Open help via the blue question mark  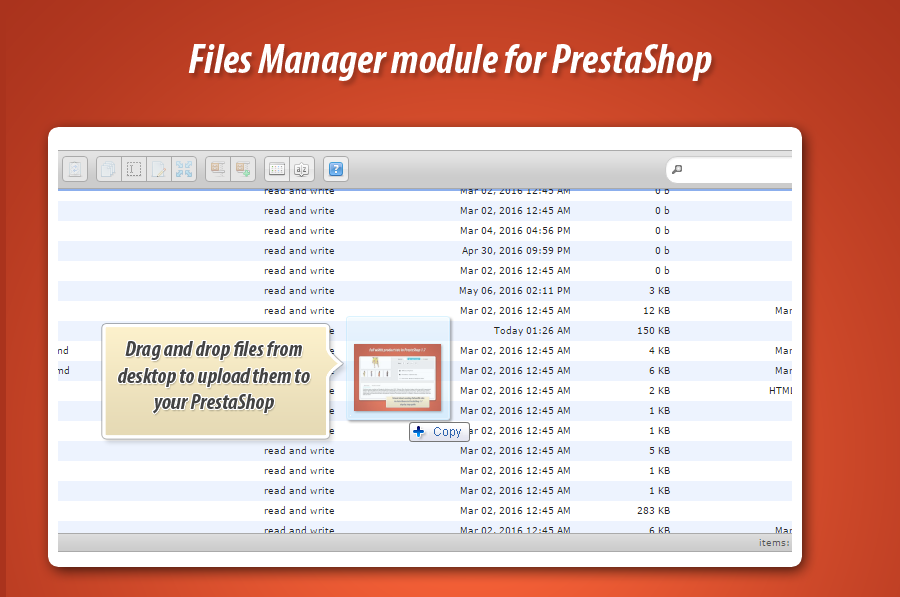(335, 169)
